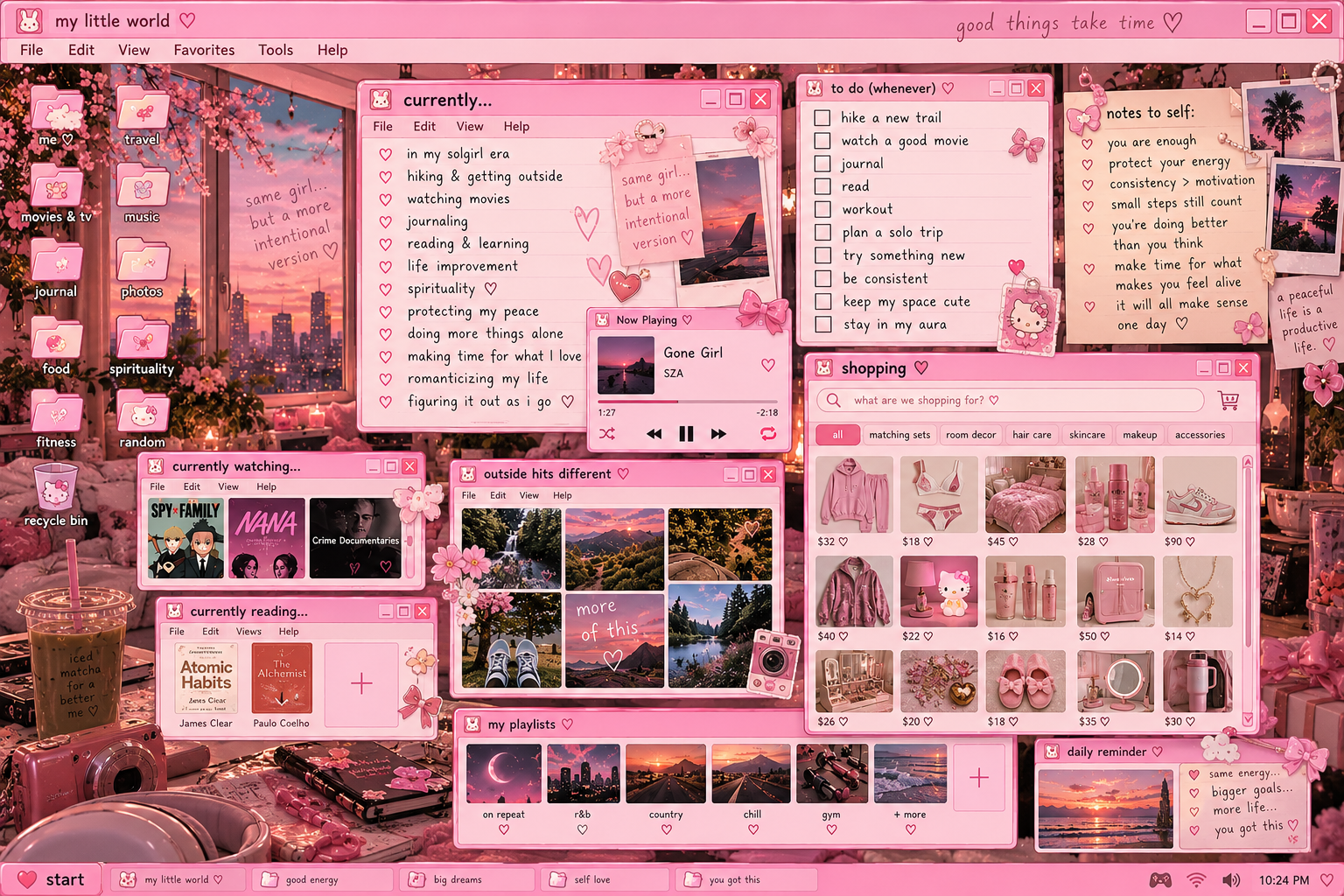This screenshot has height=896, width=1344.
Task: Open Views menu in currently reading window
Action: tap(248, 631)
